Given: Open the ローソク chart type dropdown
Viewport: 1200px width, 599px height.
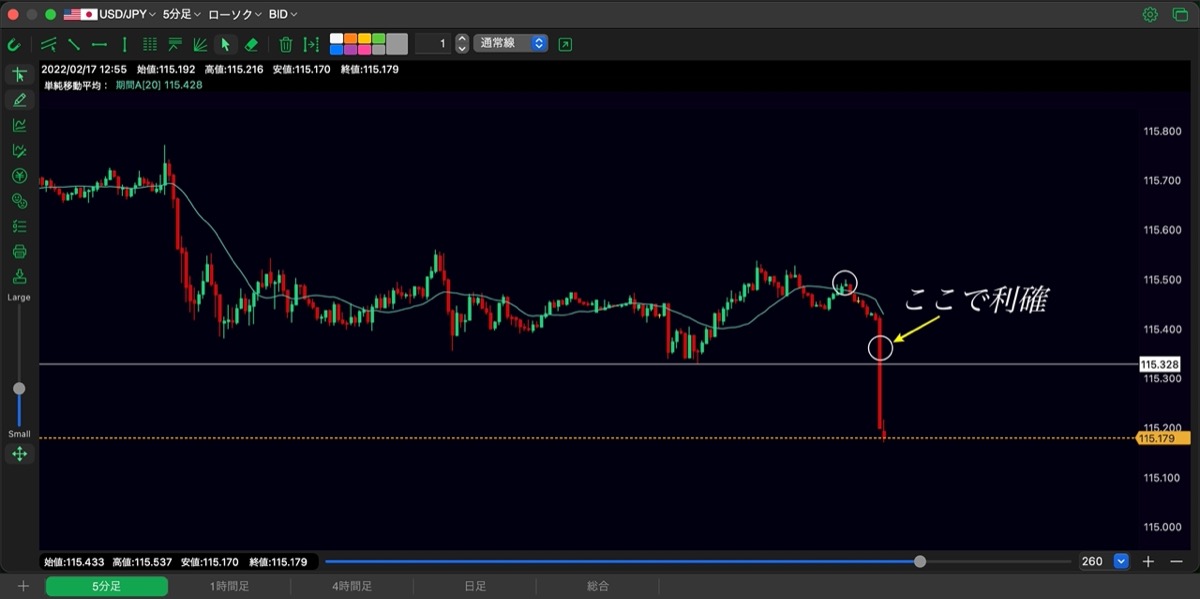Looking at the screenshot, I should [x=235, y=15].
